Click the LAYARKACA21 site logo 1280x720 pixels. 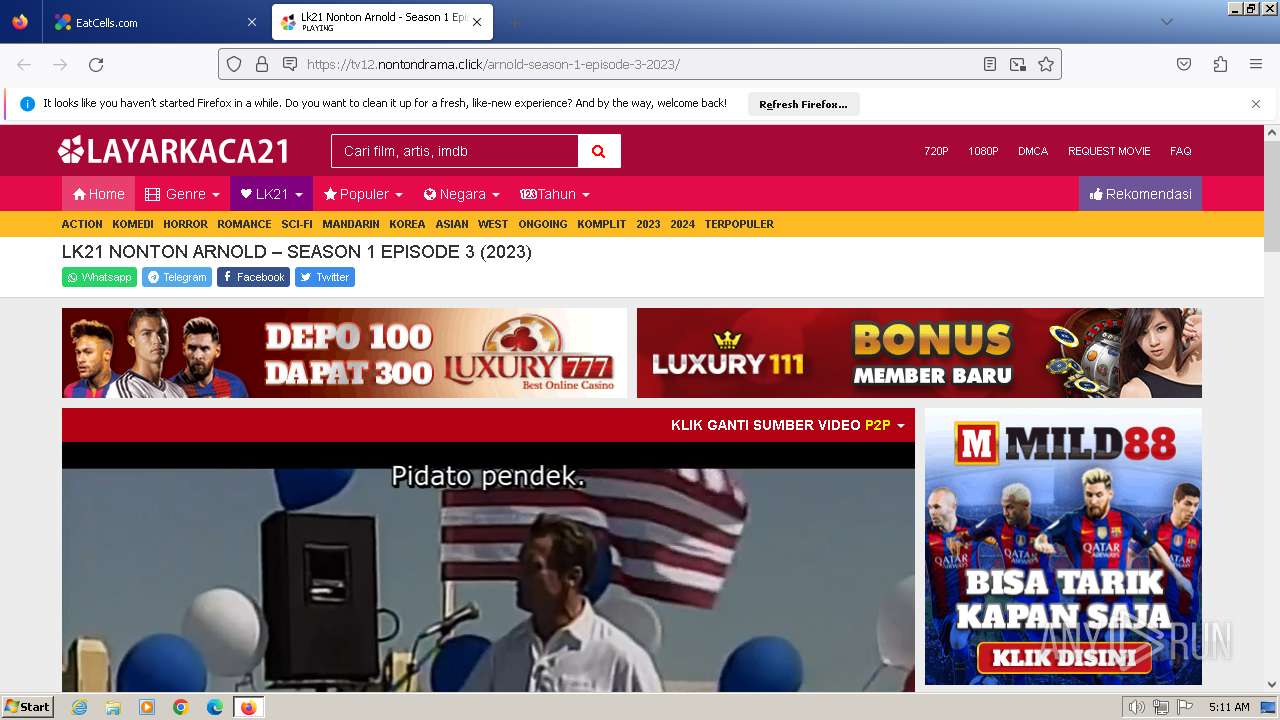click(173, 151)
